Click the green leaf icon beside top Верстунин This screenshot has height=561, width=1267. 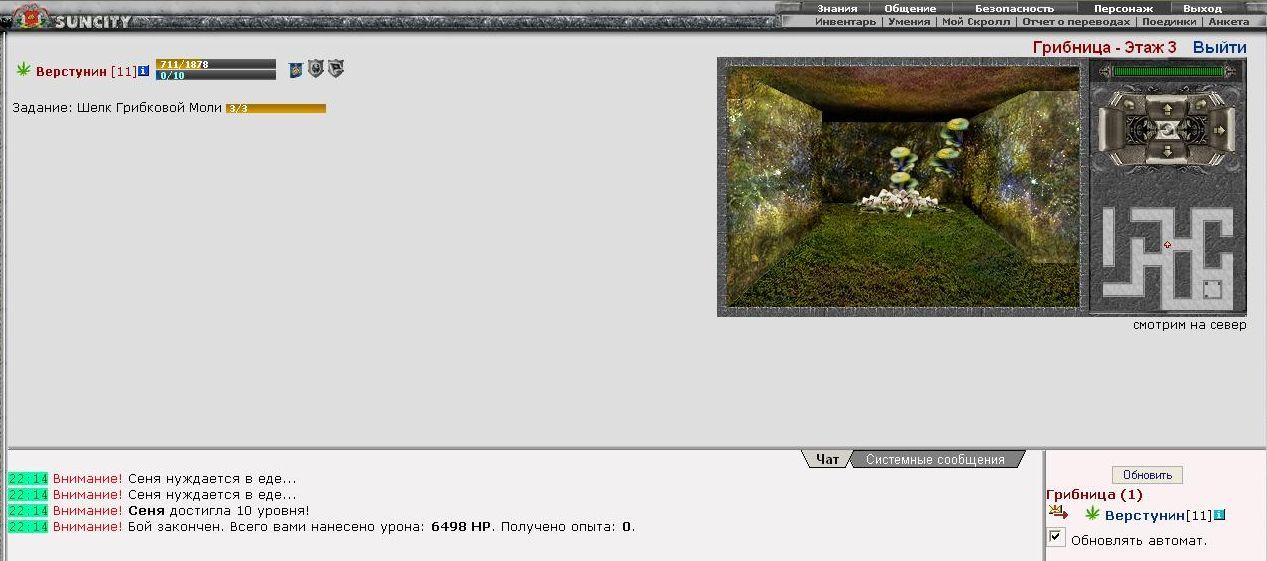click(x=24, y=69)
